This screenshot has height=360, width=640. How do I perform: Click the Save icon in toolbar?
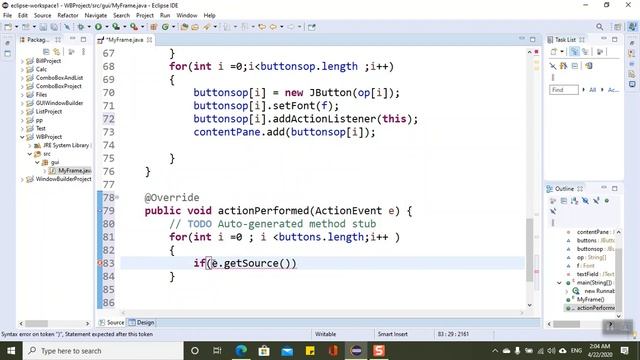coord(43,27)
